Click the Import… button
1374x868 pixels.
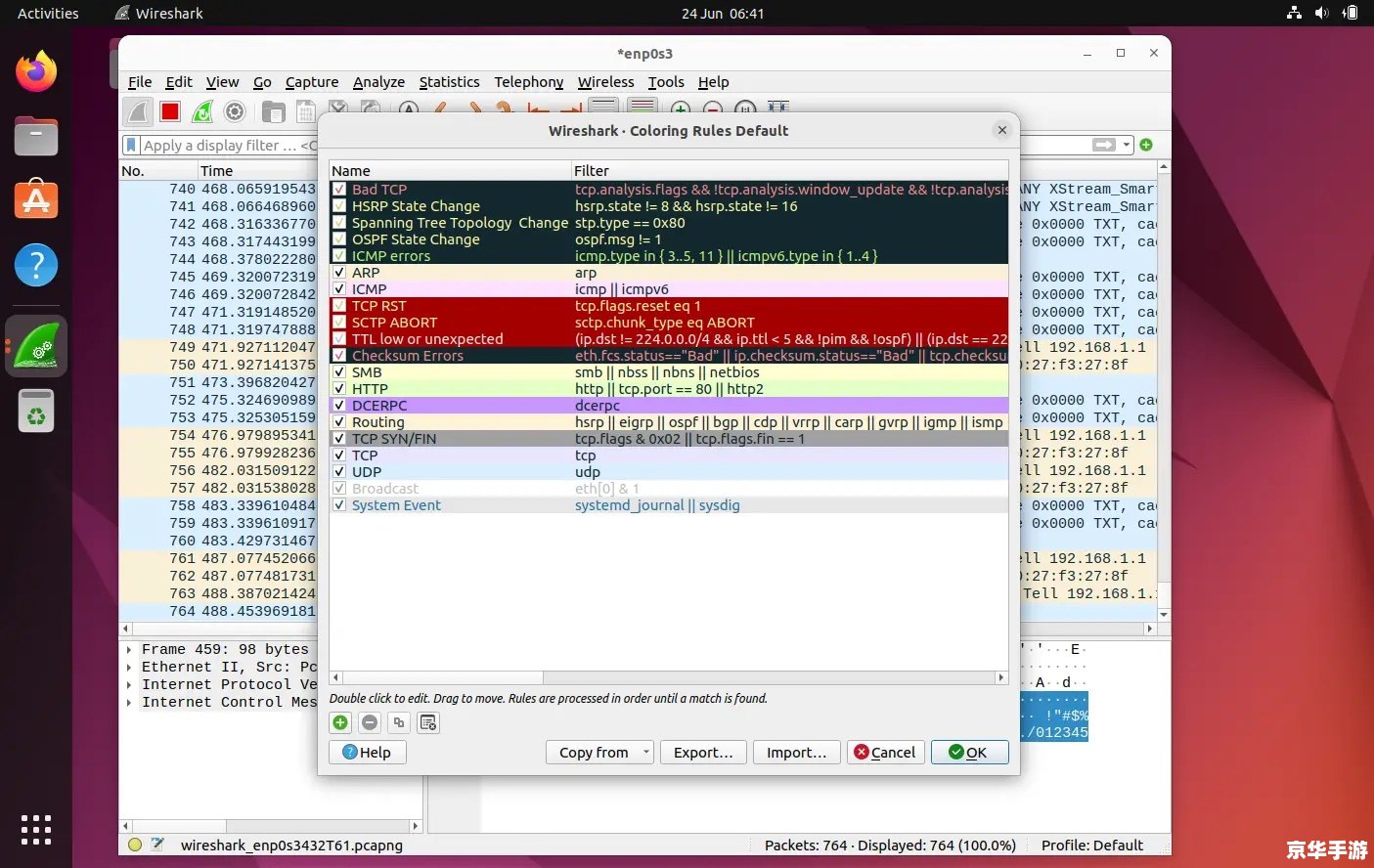[796, 752]
